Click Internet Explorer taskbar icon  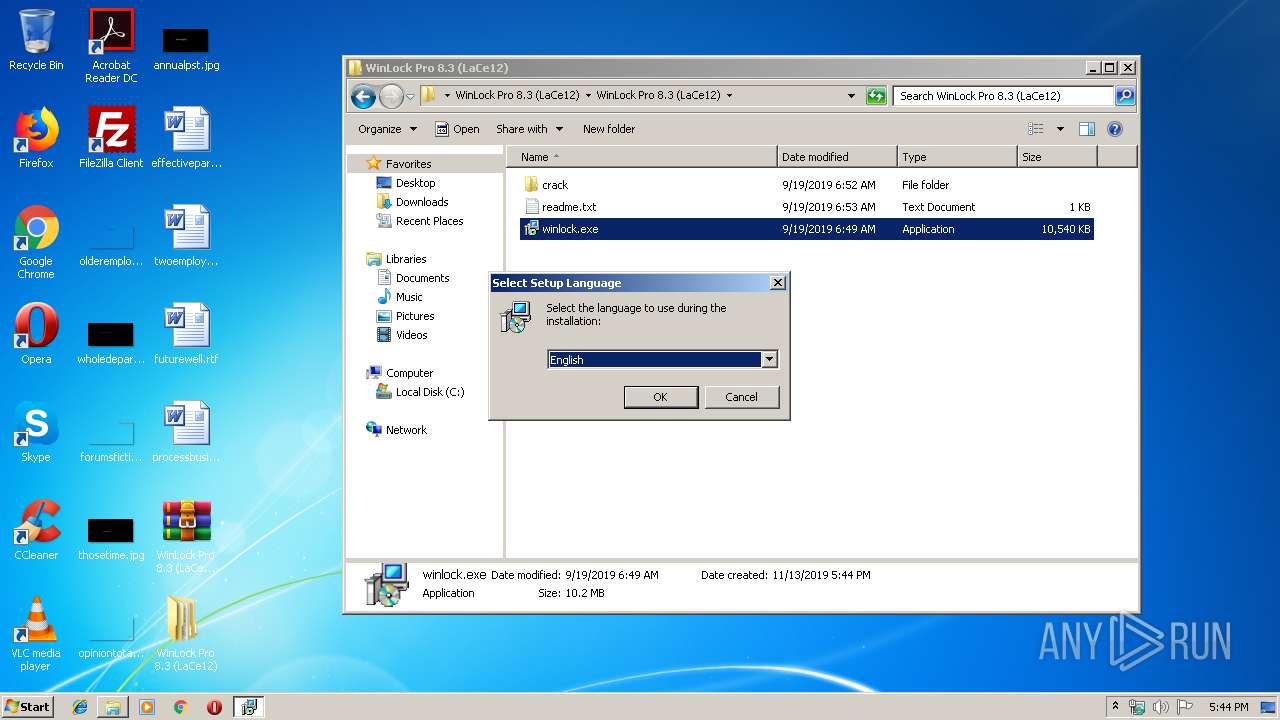point(80,706)
